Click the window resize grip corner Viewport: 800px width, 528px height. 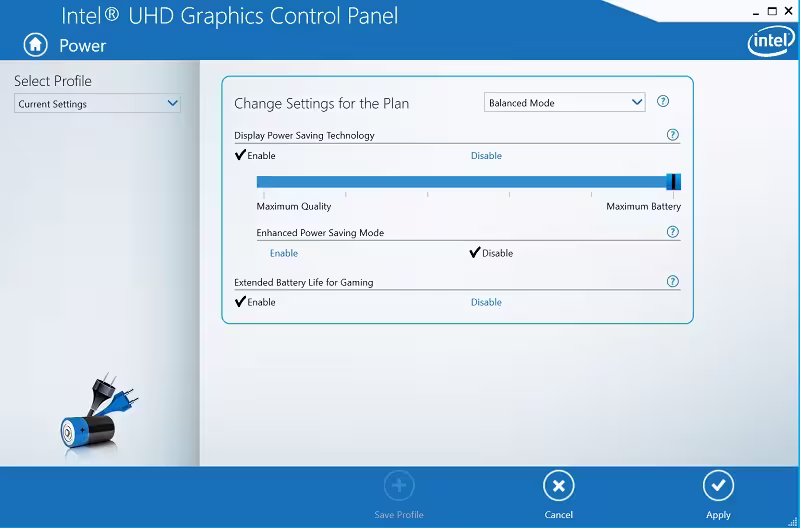793,521
